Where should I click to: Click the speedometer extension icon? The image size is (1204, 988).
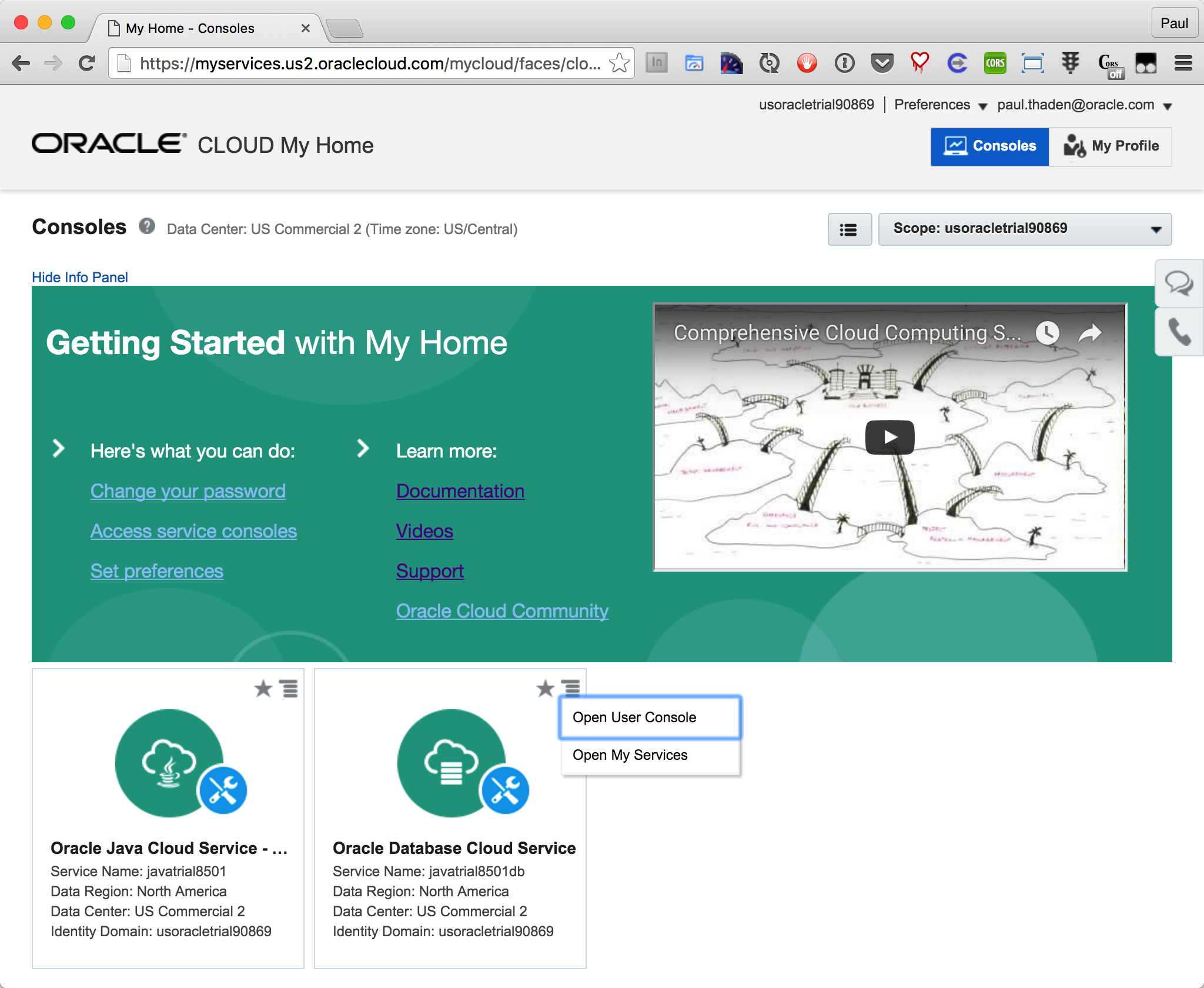(731, 63)
